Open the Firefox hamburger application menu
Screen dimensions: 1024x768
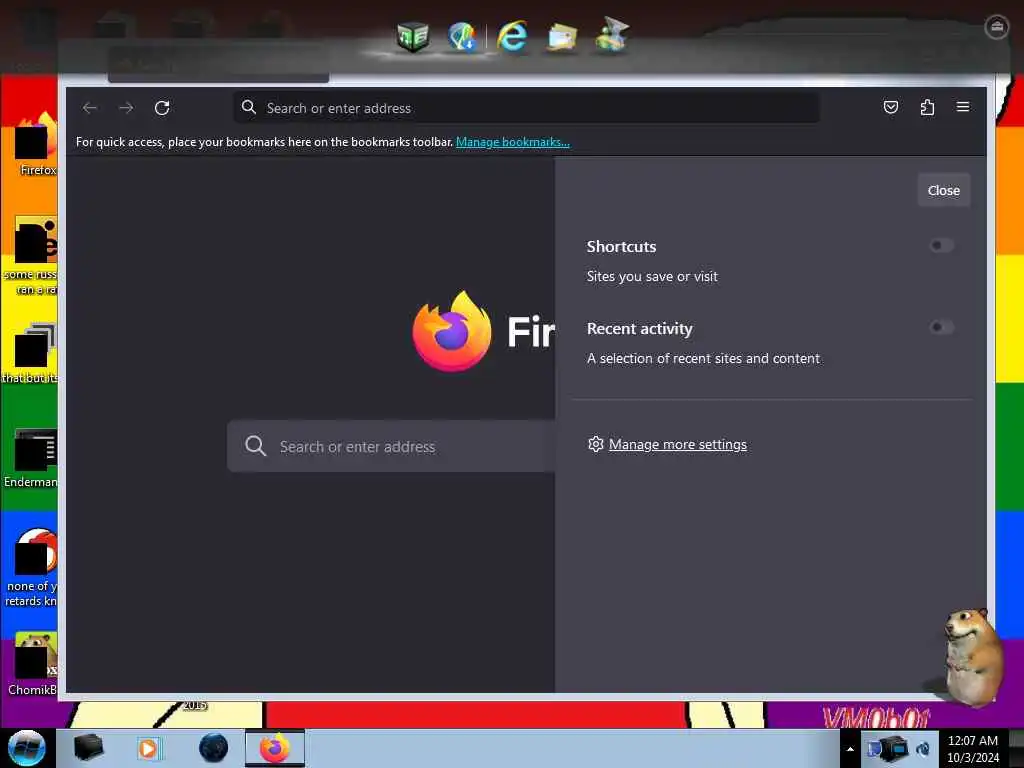coord(963,106)
